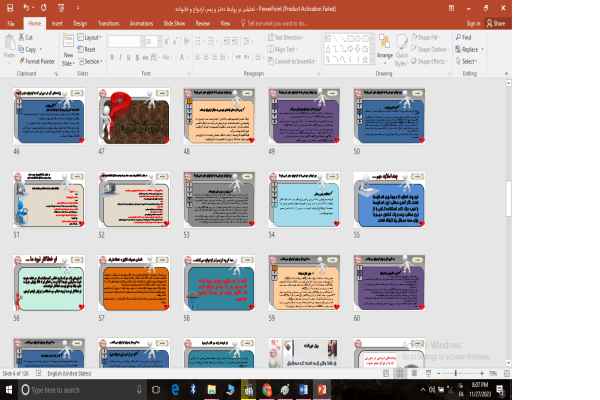Open the Arrange tool
The width and height of the screenshot is (600, 400).
point(384,50)
